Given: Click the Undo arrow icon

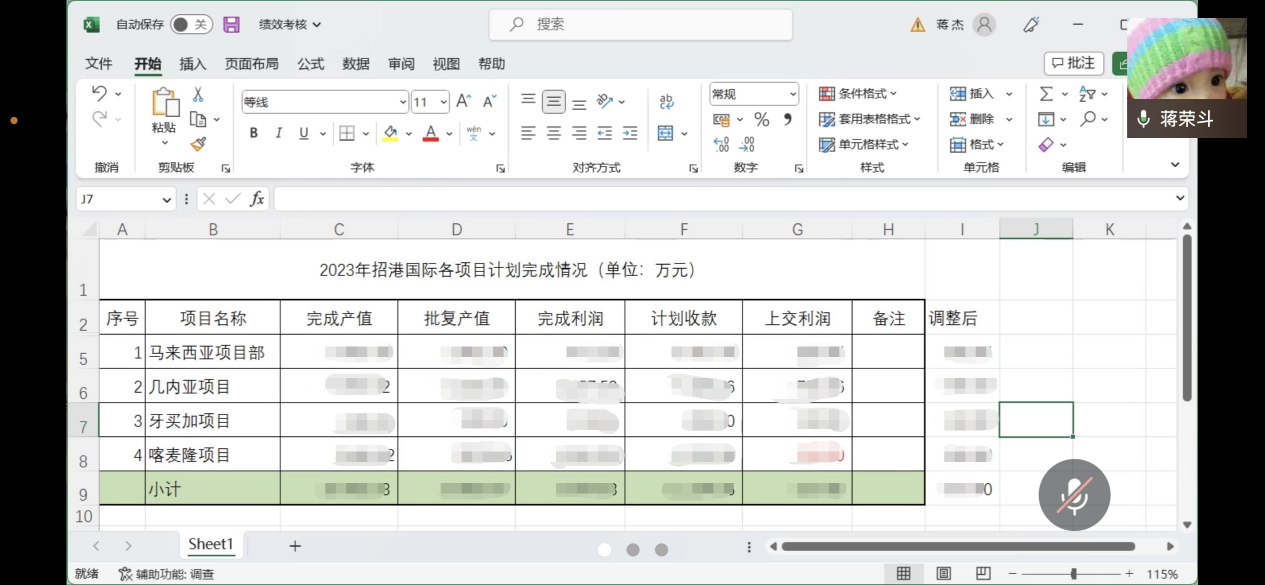Looking at the screenshot, I should (x=99, y=94).
